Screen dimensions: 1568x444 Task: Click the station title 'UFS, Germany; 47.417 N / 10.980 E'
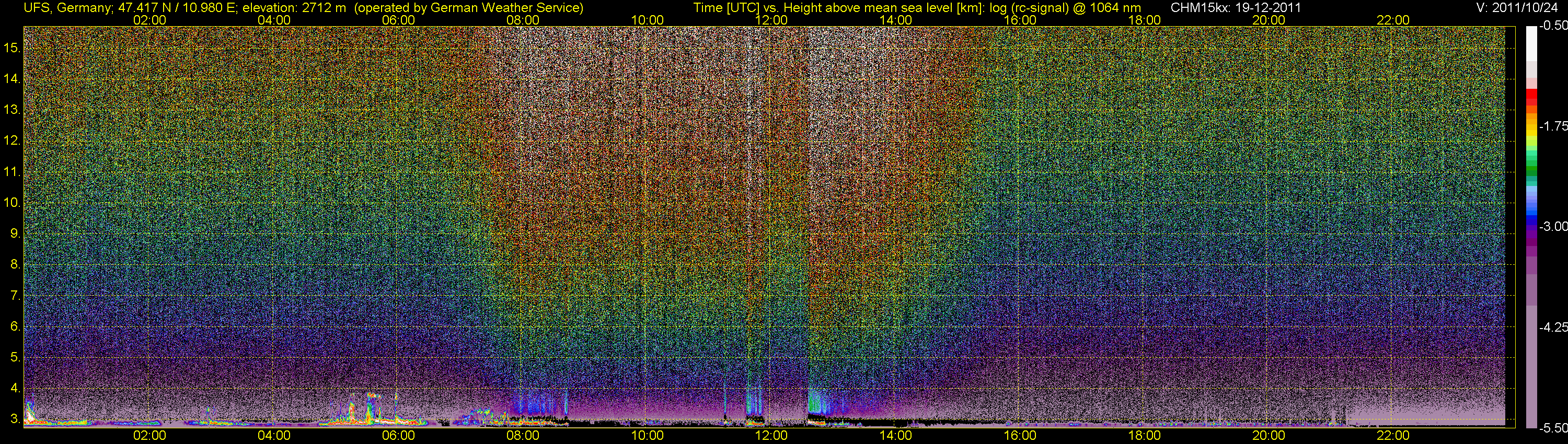[x=131, y=8]
